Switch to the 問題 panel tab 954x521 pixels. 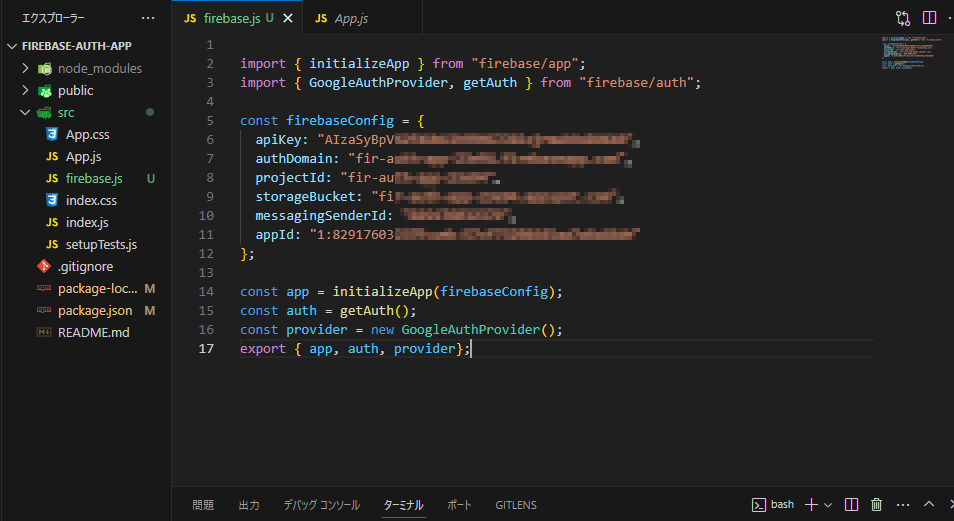pos(203,505)
